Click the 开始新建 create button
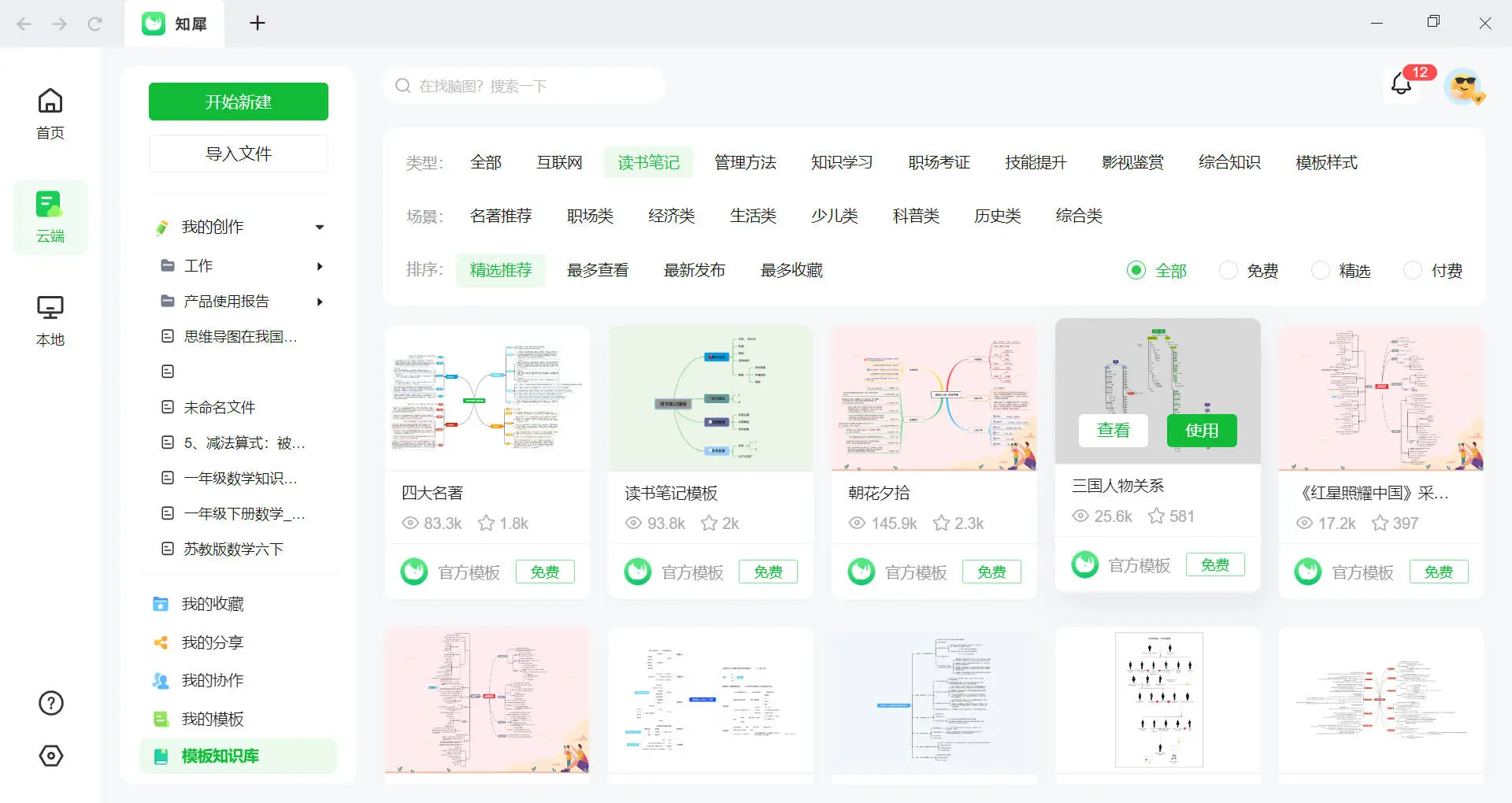 tap(238, 101)
